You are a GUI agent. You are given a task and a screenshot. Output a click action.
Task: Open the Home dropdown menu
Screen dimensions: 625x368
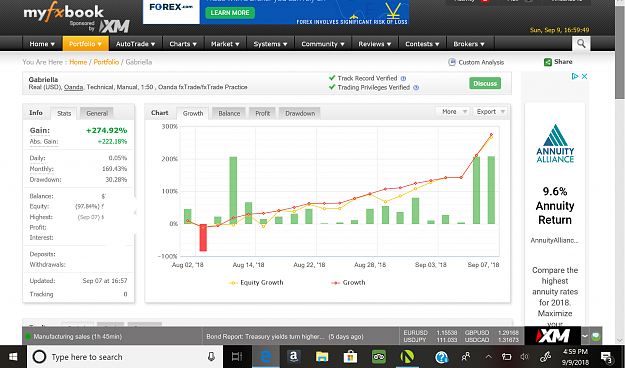pos(42,44)
